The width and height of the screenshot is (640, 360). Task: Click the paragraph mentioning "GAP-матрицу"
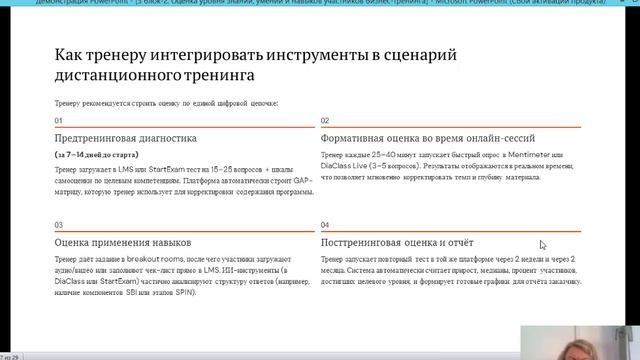tap(184, 180)
